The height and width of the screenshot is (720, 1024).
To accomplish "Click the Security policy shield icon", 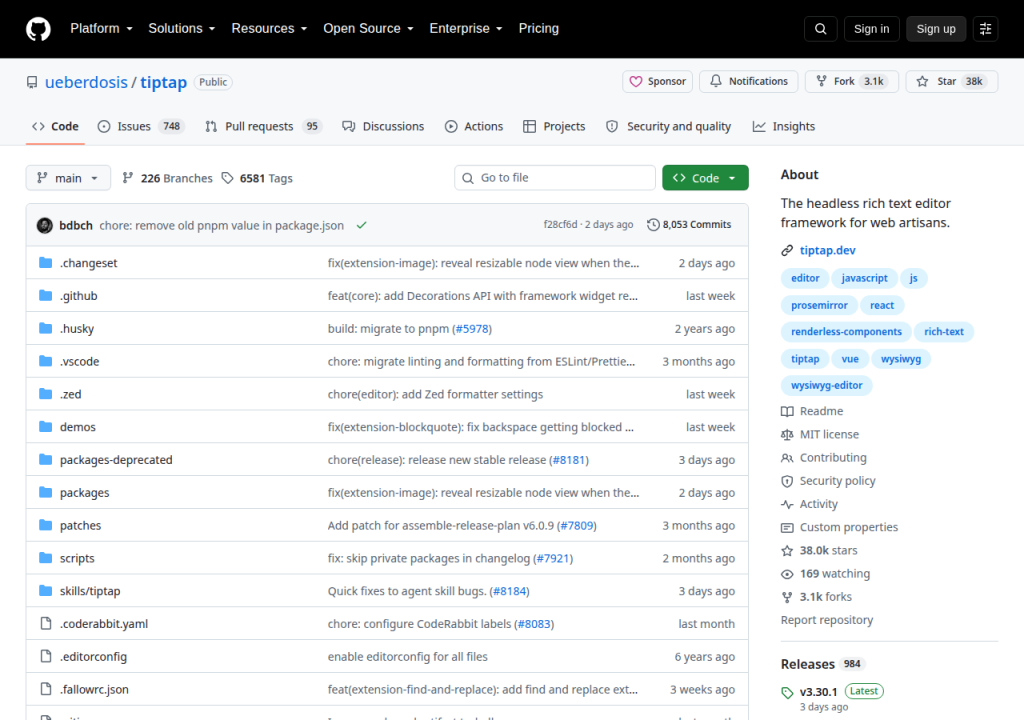I will [x=787, y=481].
